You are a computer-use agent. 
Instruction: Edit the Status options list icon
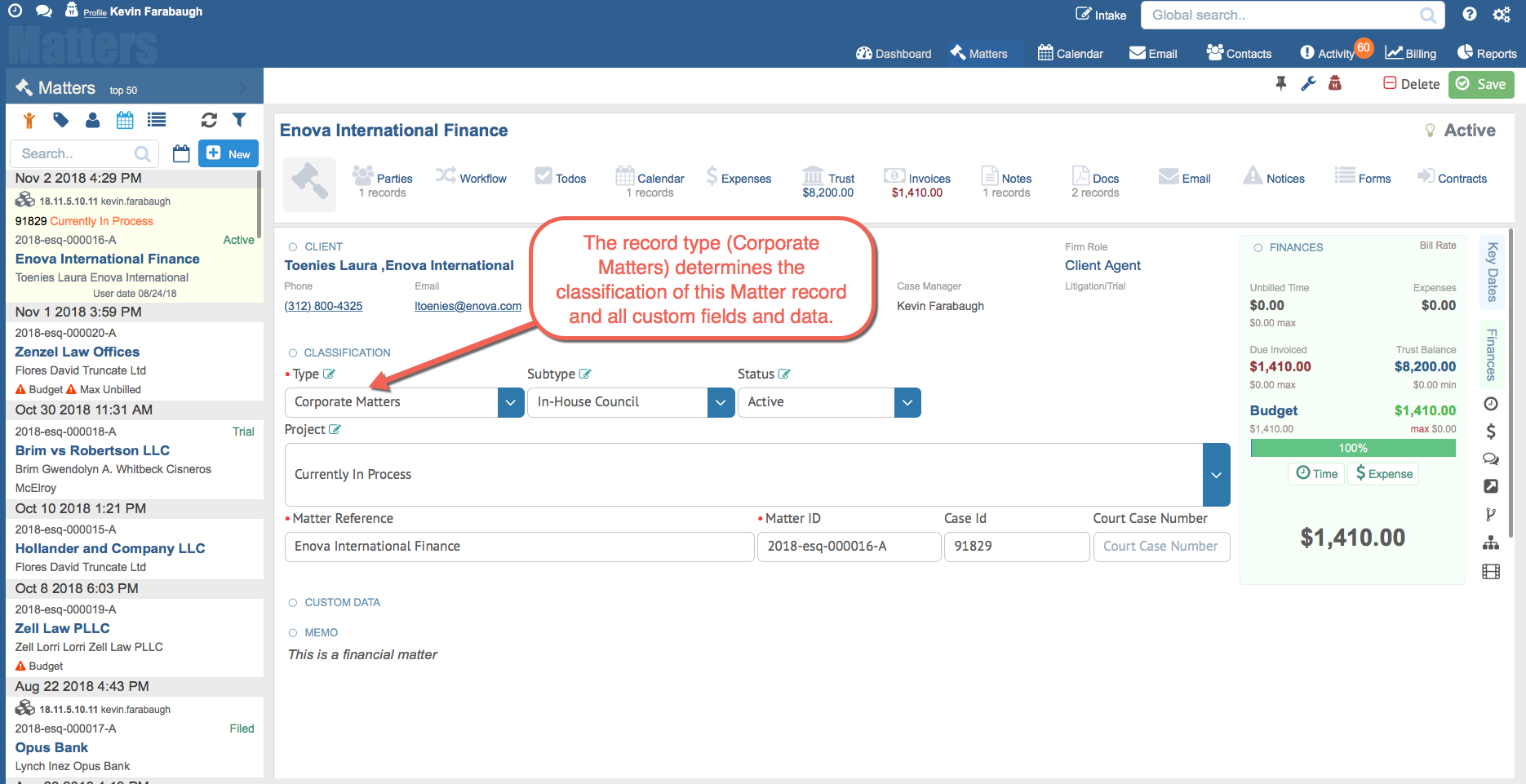tap(784, 374)
